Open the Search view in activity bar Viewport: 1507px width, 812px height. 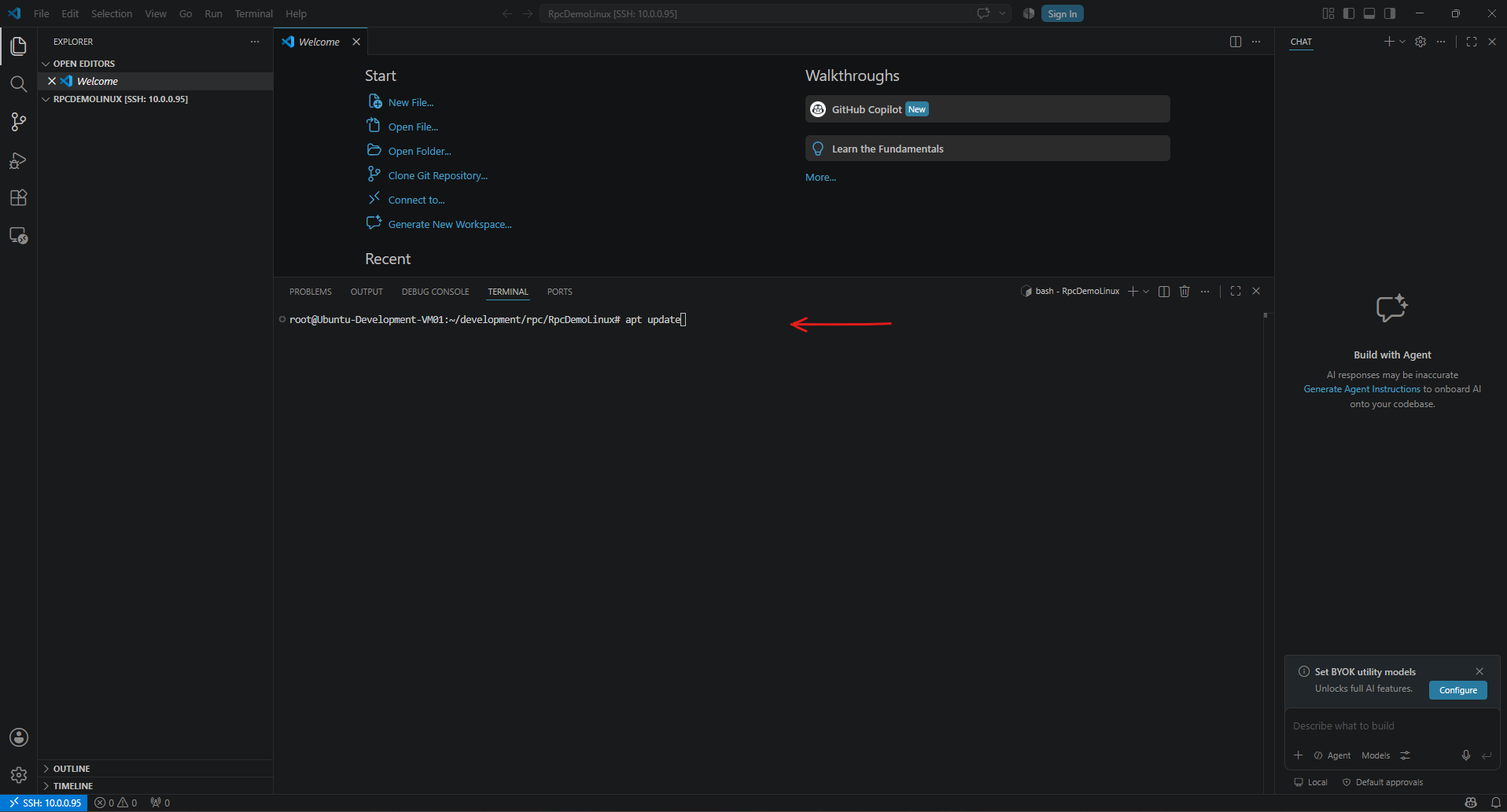point(19,84)
